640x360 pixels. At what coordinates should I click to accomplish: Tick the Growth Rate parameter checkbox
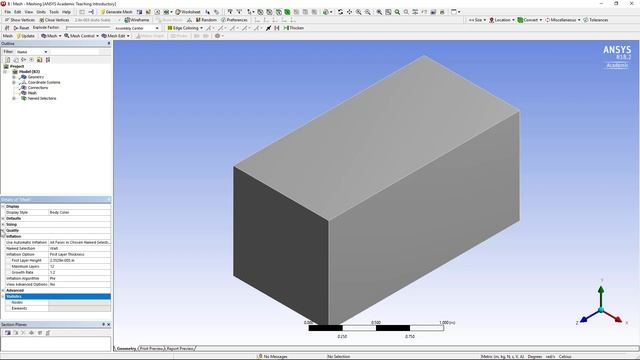[8, 272]
